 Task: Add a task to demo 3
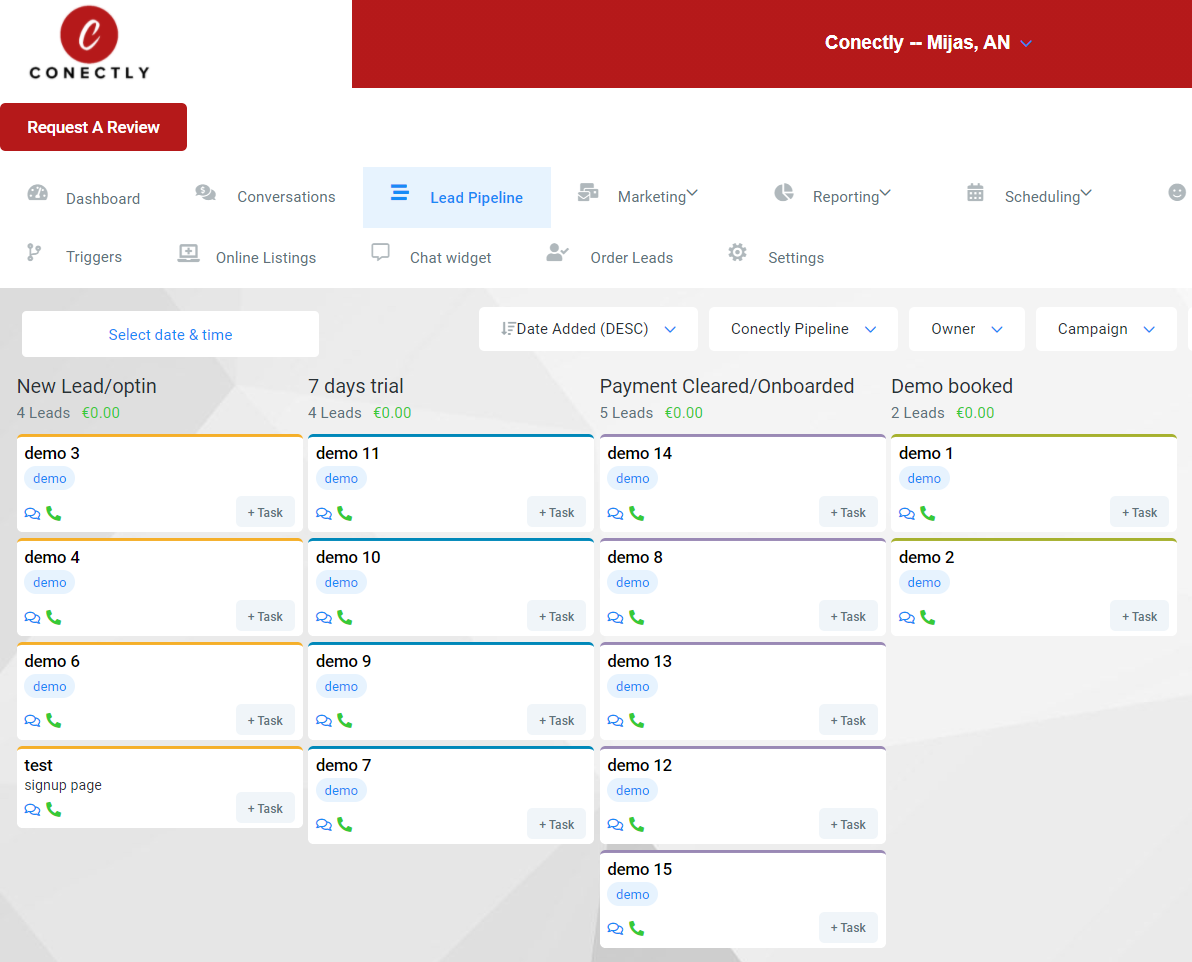click(265, 513)
